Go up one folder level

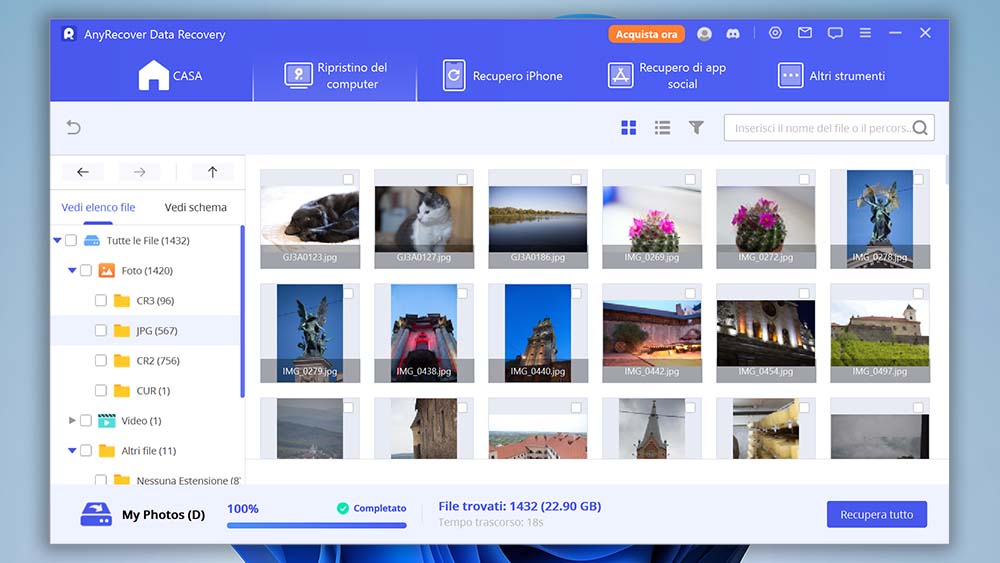click(x=212, y=172)
